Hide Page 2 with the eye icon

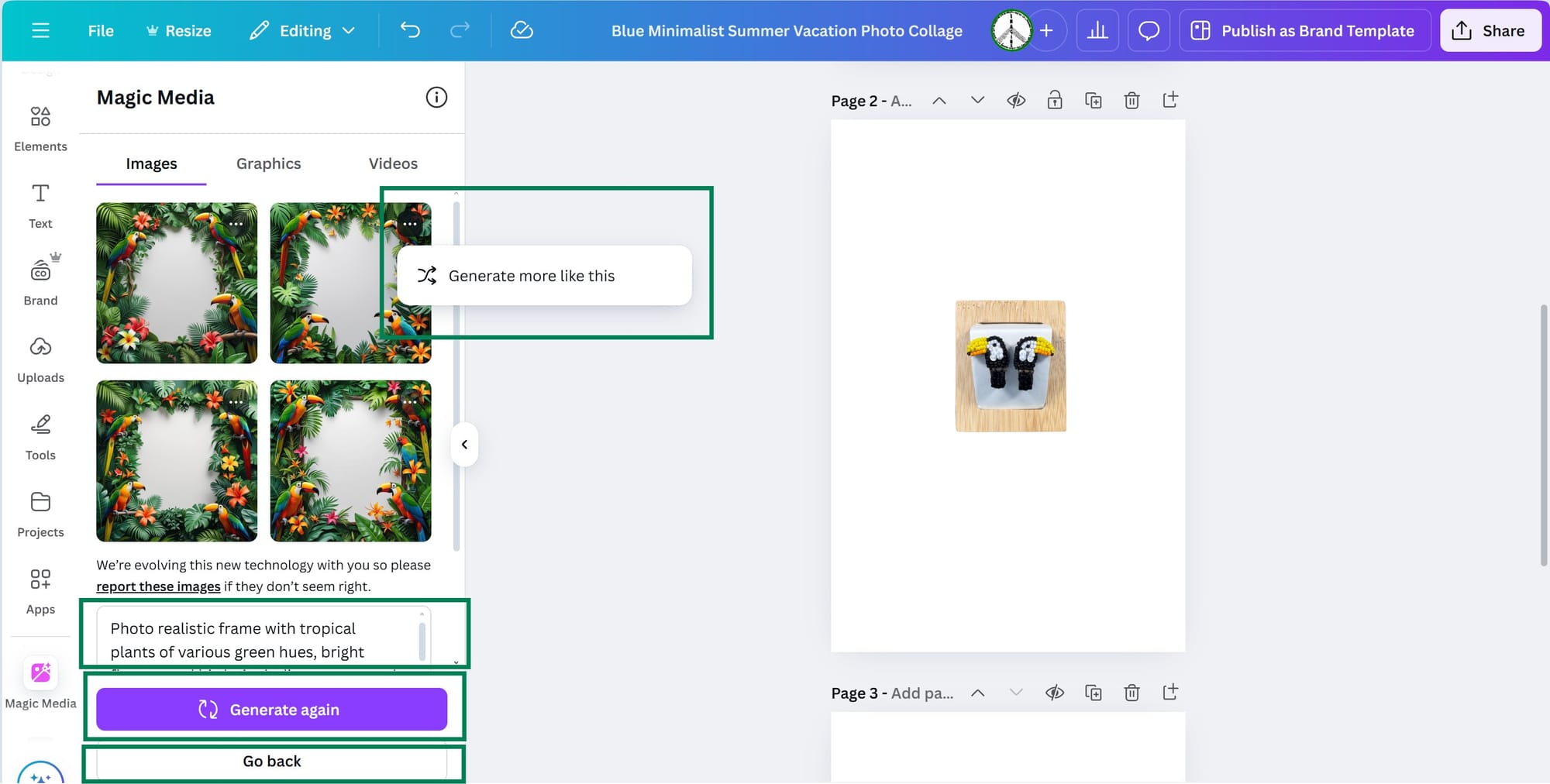tap(1016, 100)
